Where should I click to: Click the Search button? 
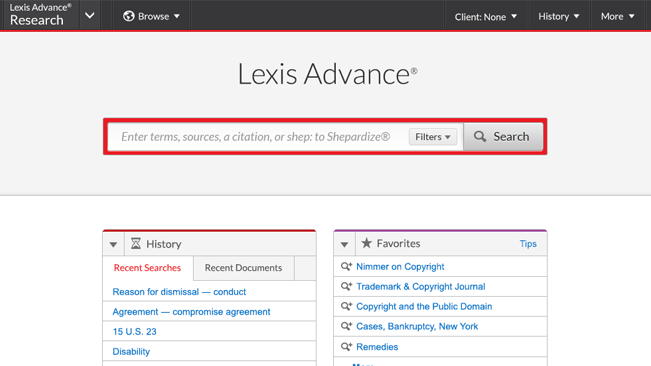tap(503, 137)
